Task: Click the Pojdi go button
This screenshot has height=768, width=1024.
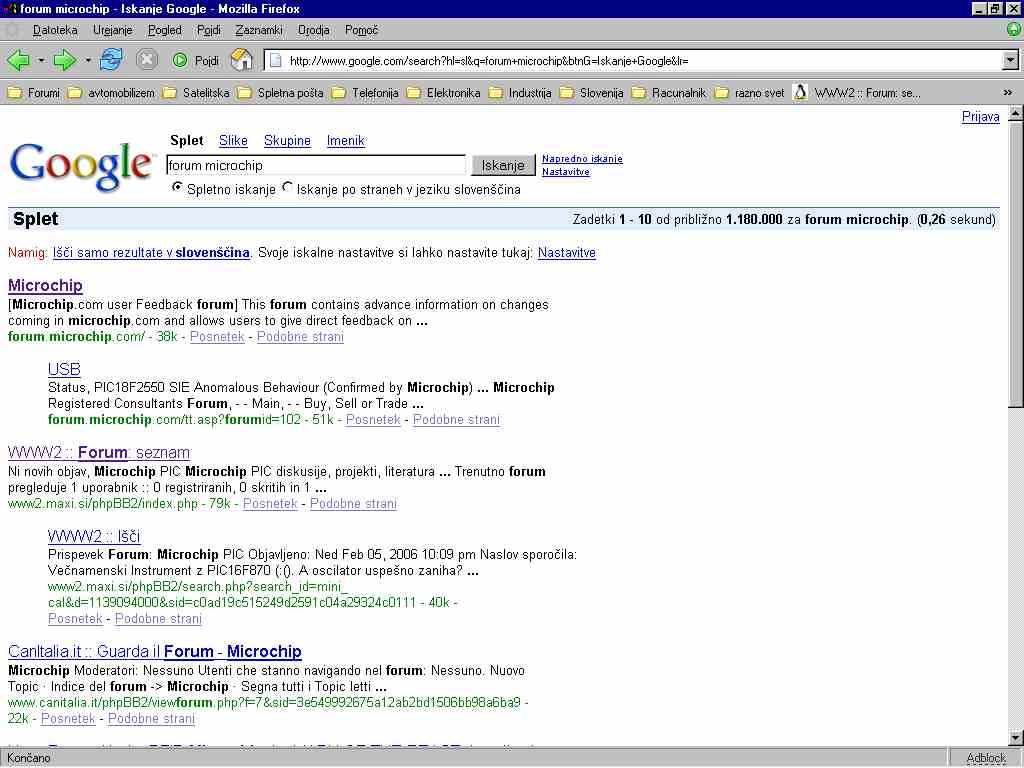Action: point(195,61)
